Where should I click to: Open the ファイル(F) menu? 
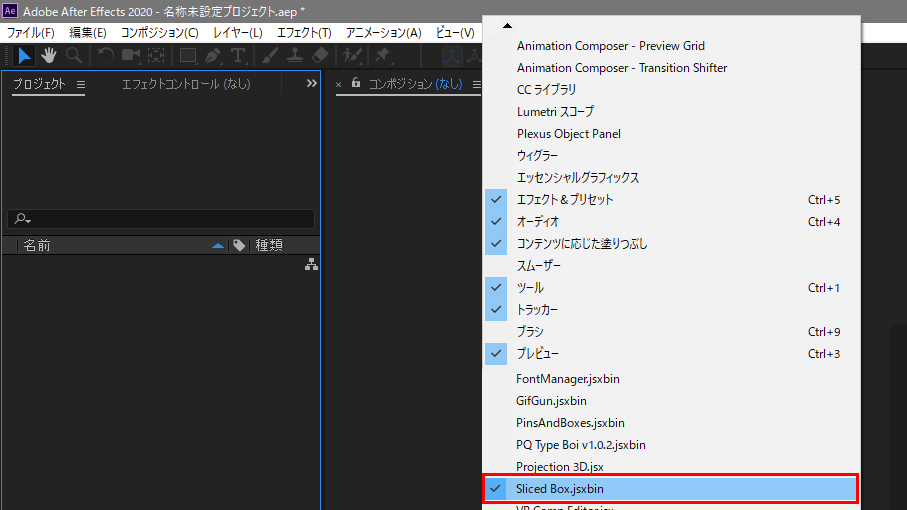[31, 33]
